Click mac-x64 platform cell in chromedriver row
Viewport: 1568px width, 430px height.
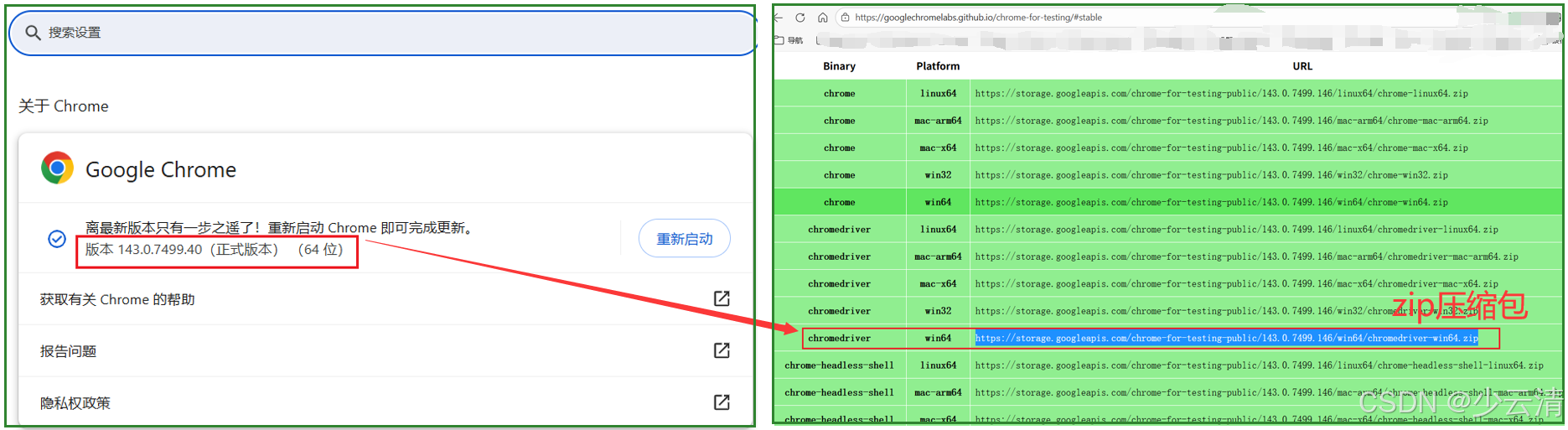[938, 283]
